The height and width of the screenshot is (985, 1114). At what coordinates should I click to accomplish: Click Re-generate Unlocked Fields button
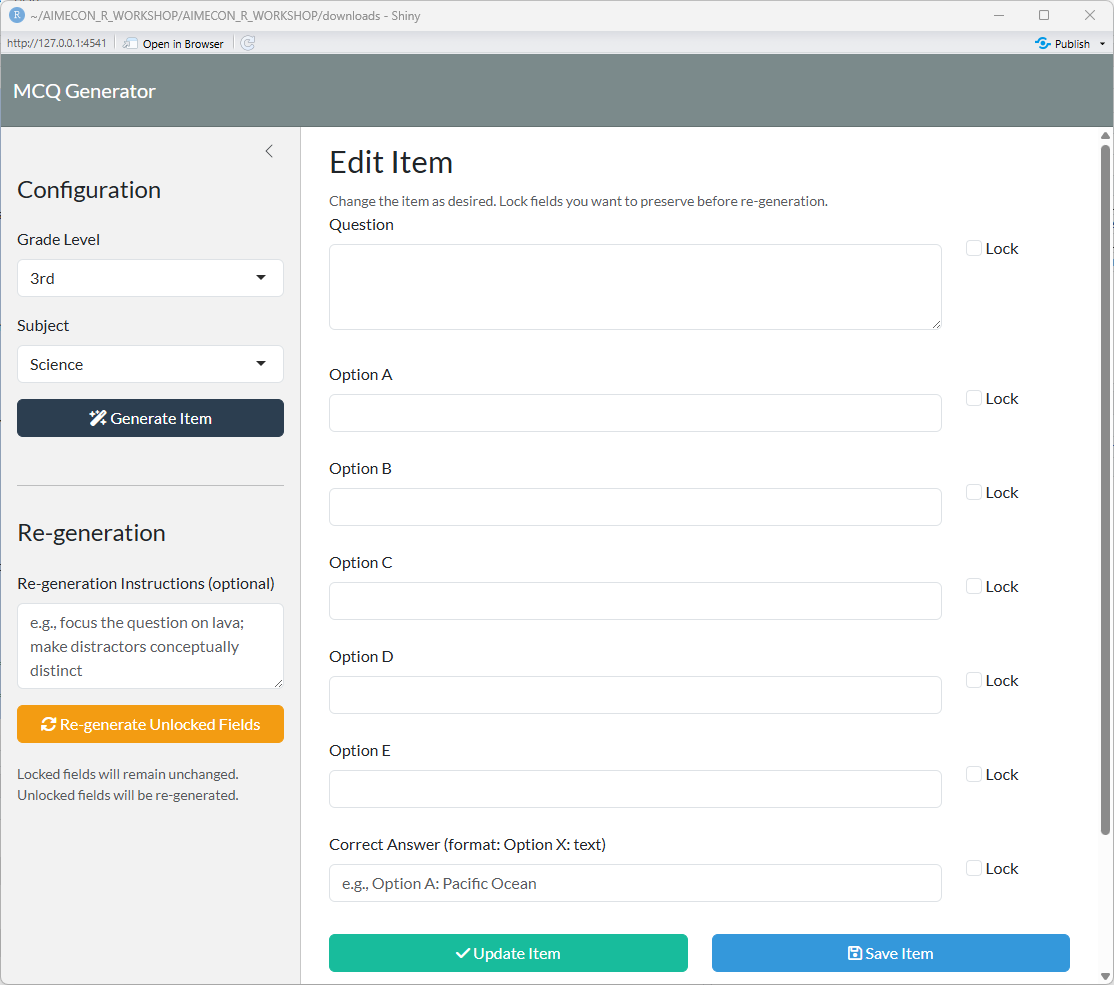pos(150,724)
